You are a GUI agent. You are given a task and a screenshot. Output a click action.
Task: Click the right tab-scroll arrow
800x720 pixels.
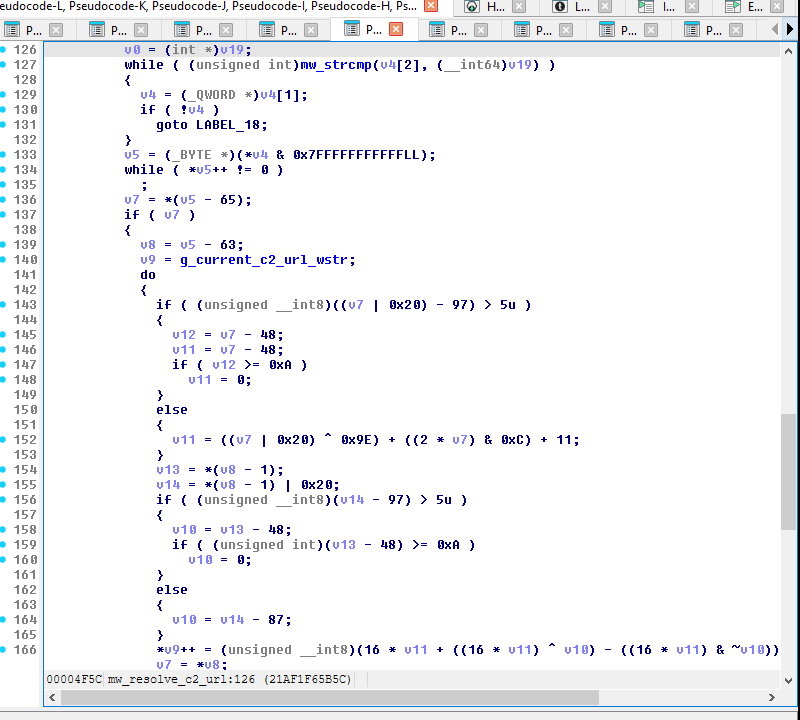point(791,29)
